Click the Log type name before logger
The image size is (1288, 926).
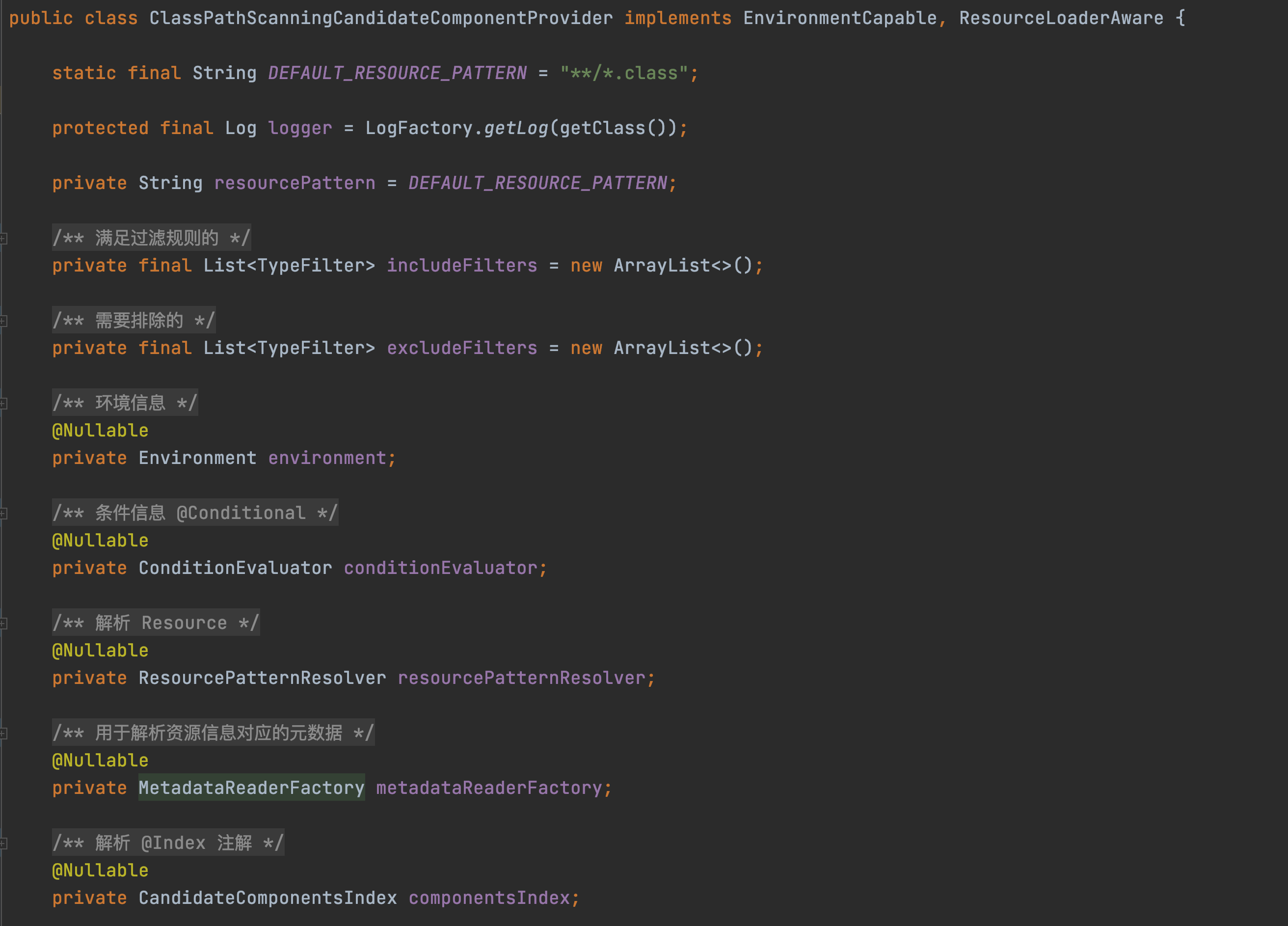(241, 128)
